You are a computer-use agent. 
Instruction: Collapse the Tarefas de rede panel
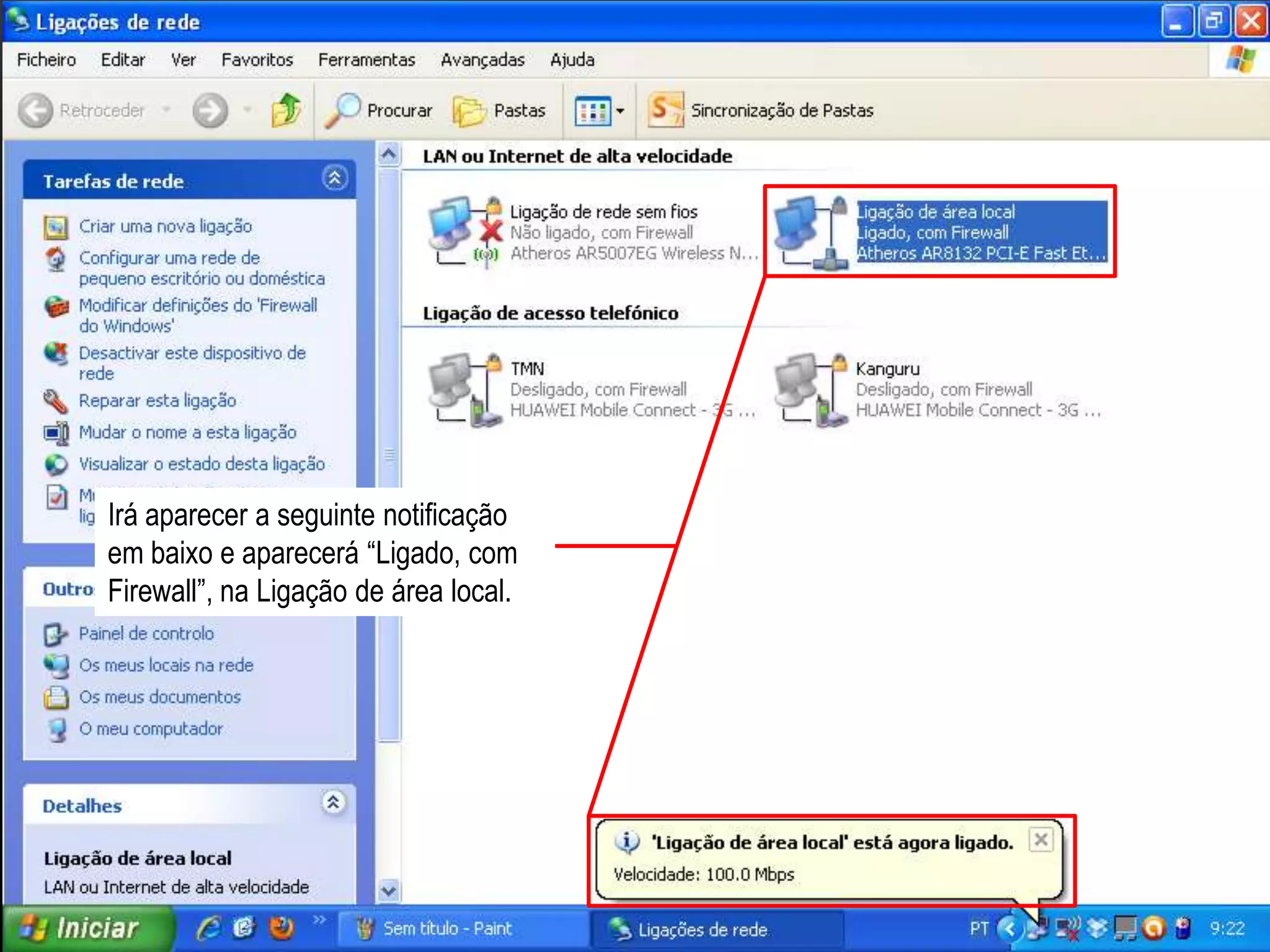335,179
